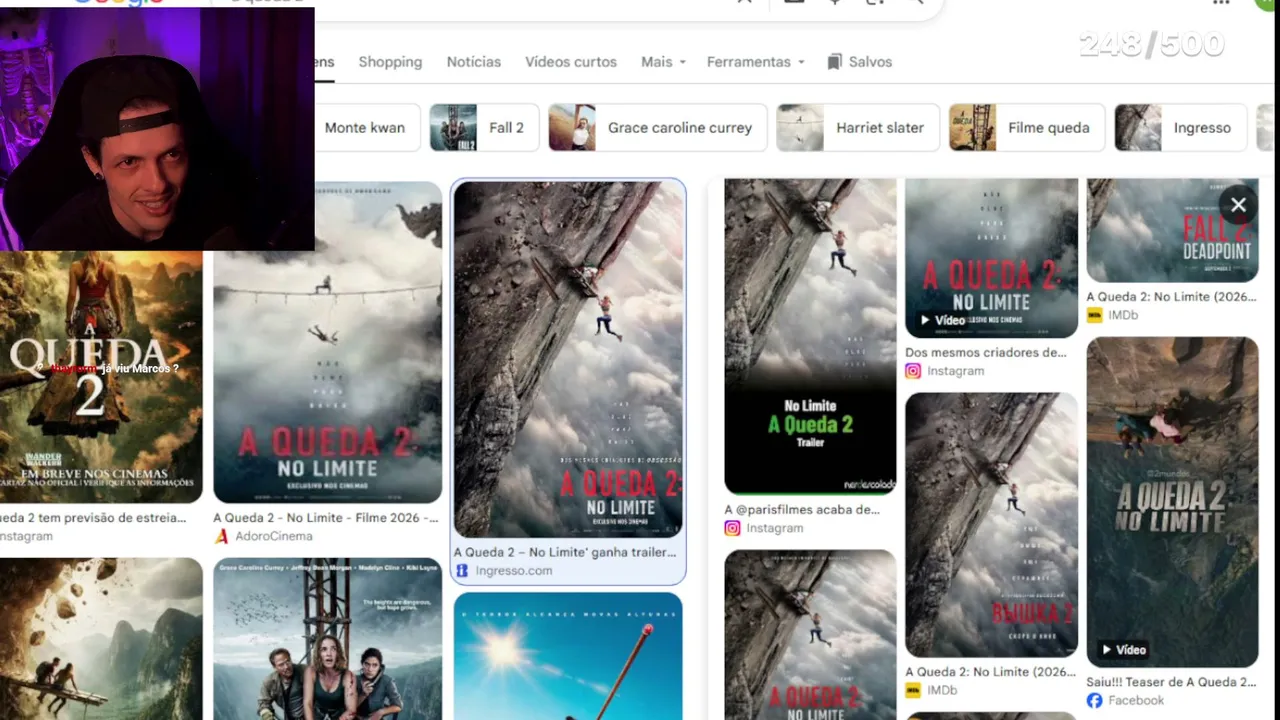Open the falling-rocks mountain image
1280x720 pixels.
click(101, 639)
